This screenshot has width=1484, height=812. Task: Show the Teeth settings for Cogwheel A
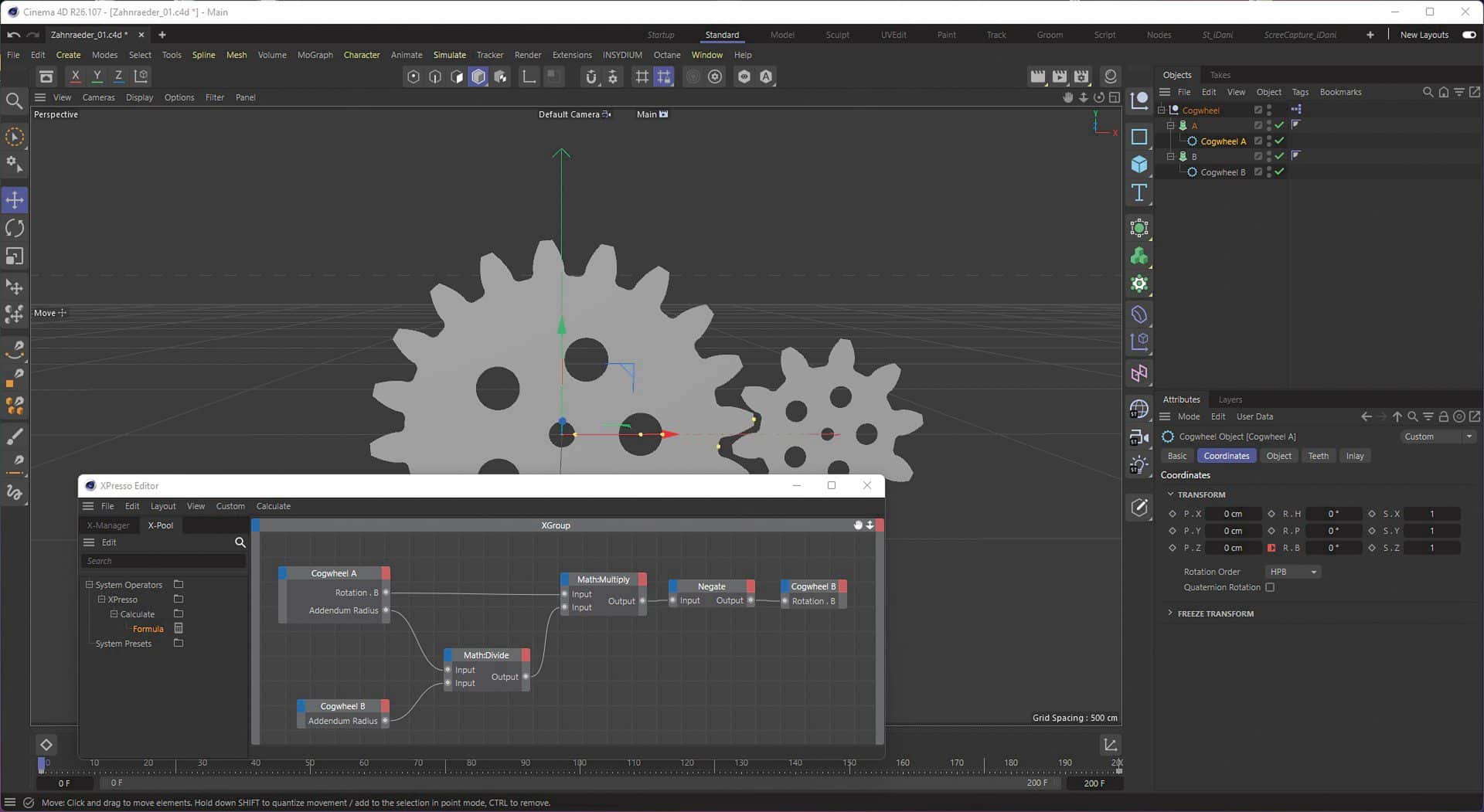1318,455
